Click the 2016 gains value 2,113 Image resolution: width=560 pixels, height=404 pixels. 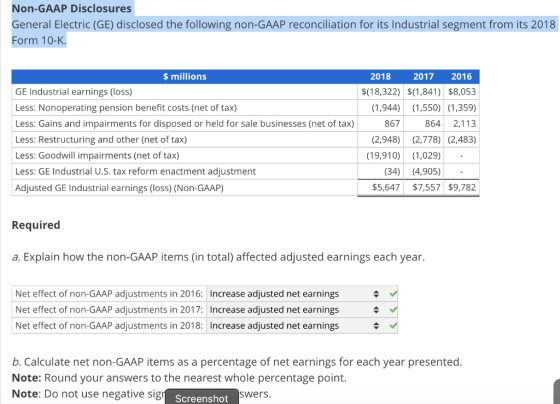(465, 124)
